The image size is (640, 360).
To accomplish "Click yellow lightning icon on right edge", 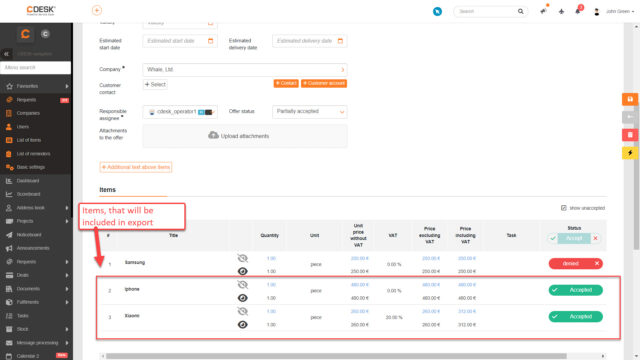I will (630, 153).
